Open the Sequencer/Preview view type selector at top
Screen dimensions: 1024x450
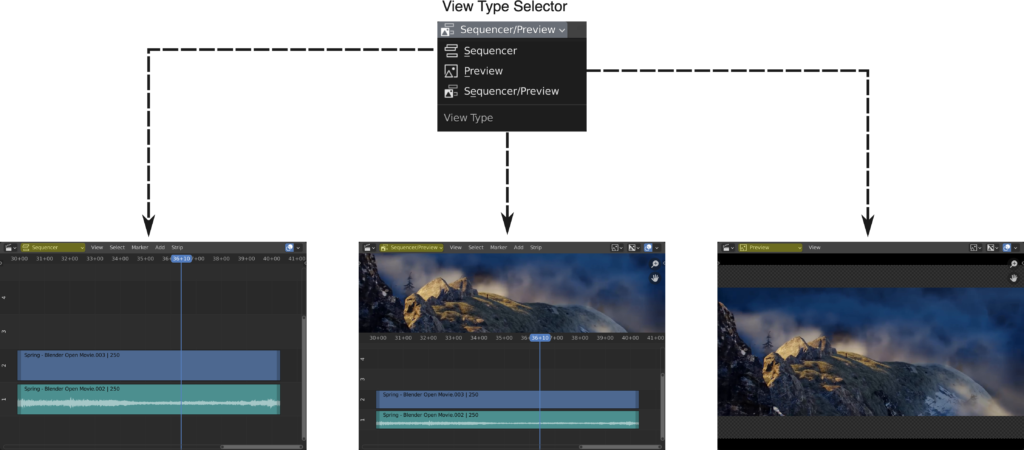pyautogui.click(x=503, y=29)
